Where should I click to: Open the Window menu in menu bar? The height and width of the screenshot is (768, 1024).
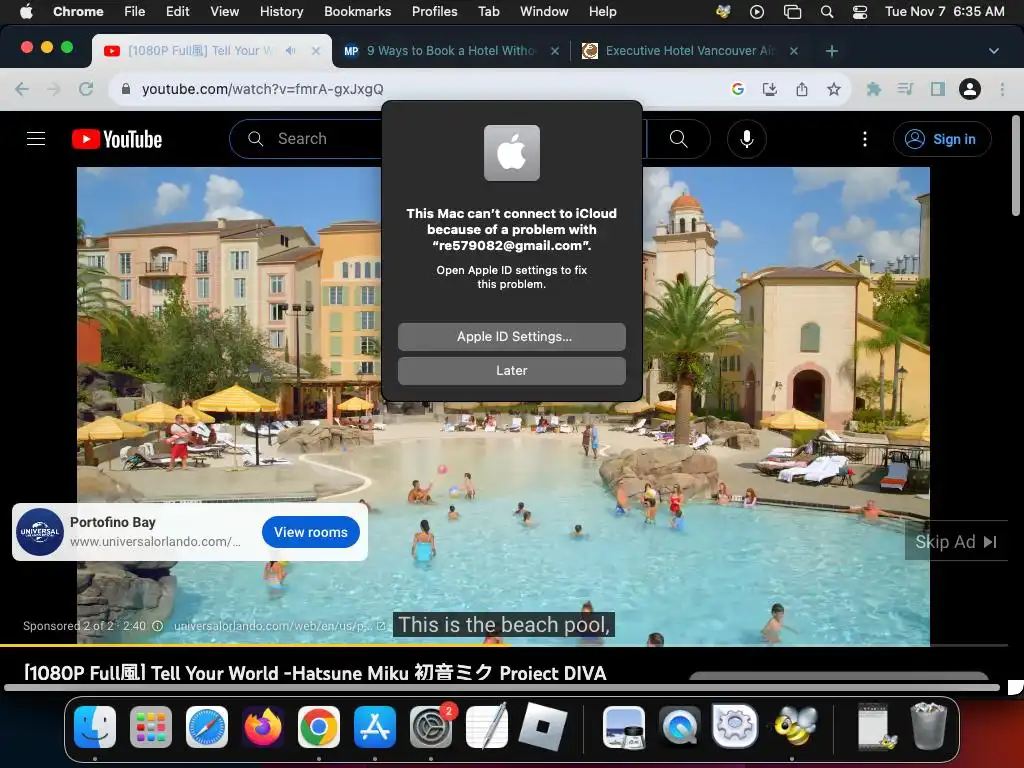click(544, 11)
